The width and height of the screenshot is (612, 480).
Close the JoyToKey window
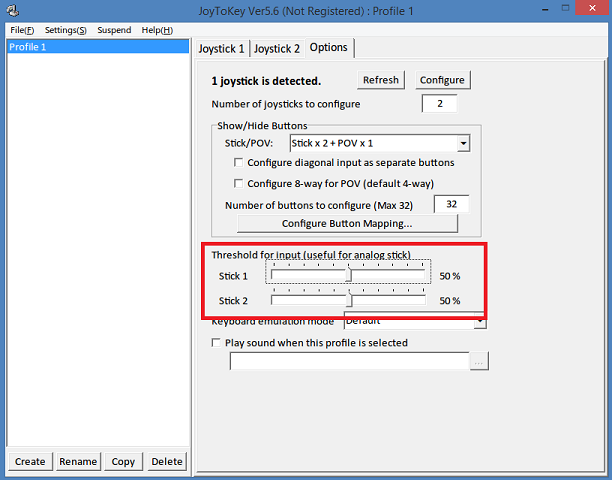pyautogui.click(x=592, y=8)
